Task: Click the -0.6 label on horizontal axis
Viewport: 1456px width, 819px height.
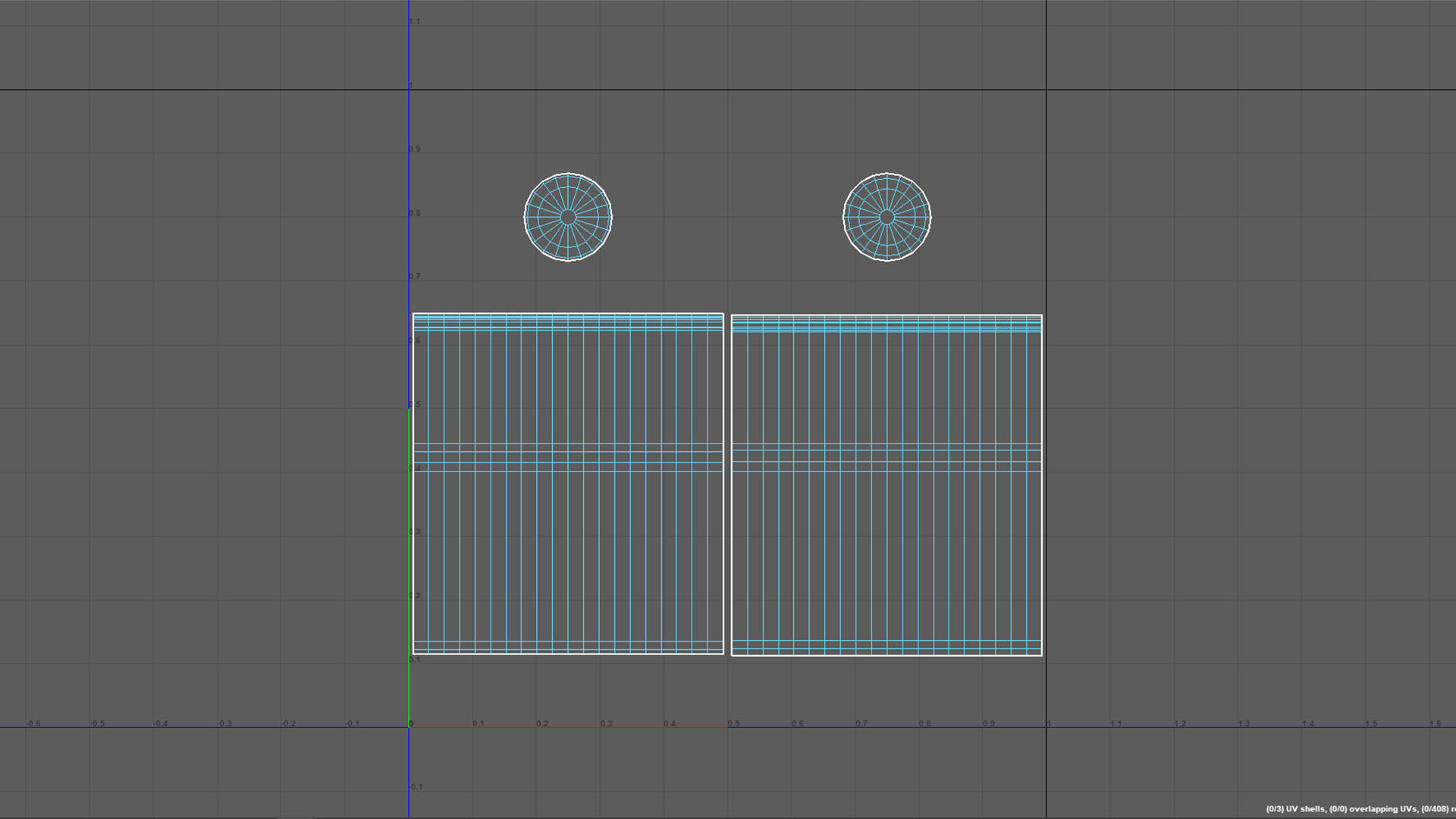Action: pos(33,723)
